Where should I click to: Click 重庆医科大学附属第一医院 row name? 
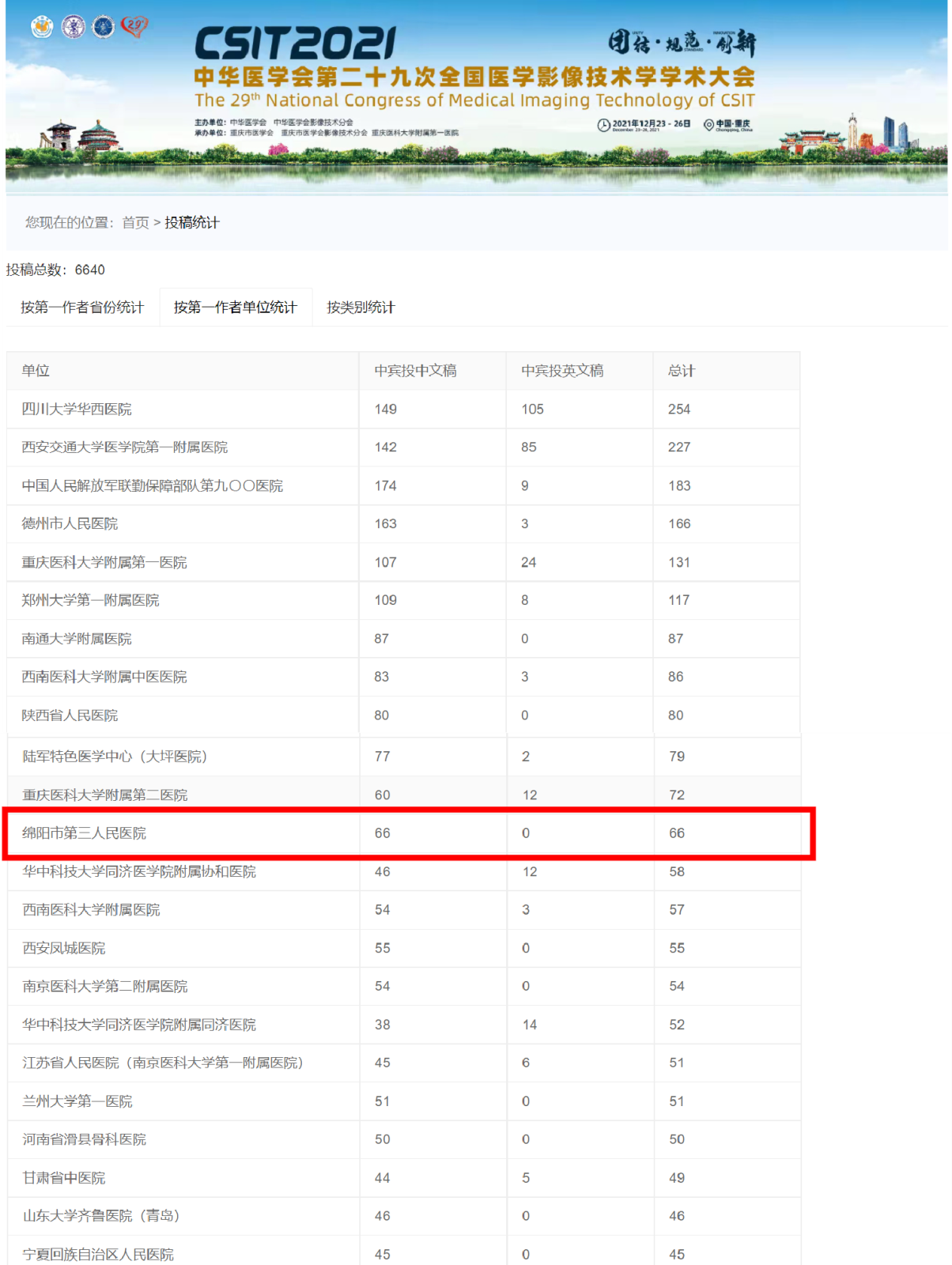(x=104, y=563)
